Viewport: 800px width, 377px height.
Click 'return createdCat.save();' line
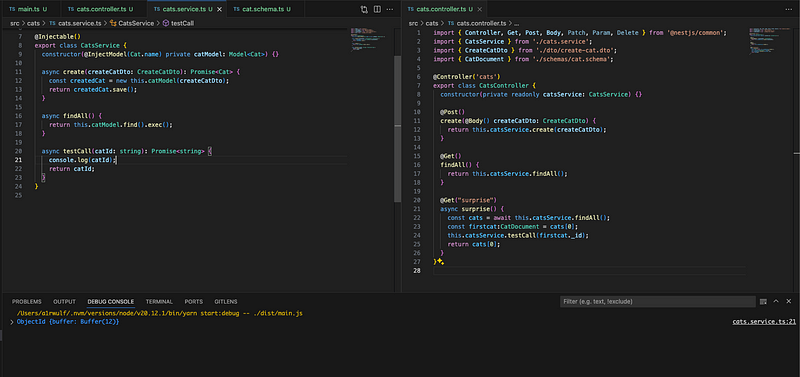click(93, 89)
